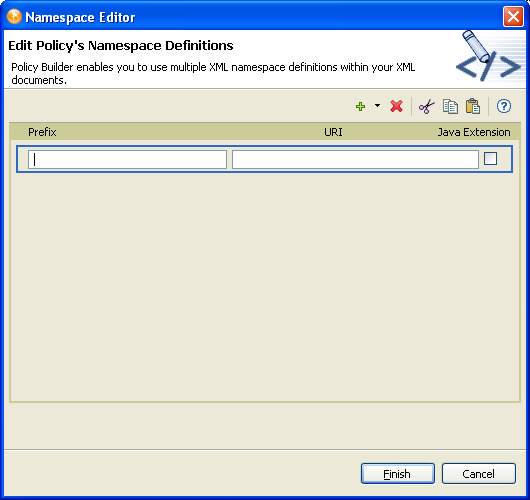Click the green plus Add namespace icon
Screen dimensions: 530x500
361,107
